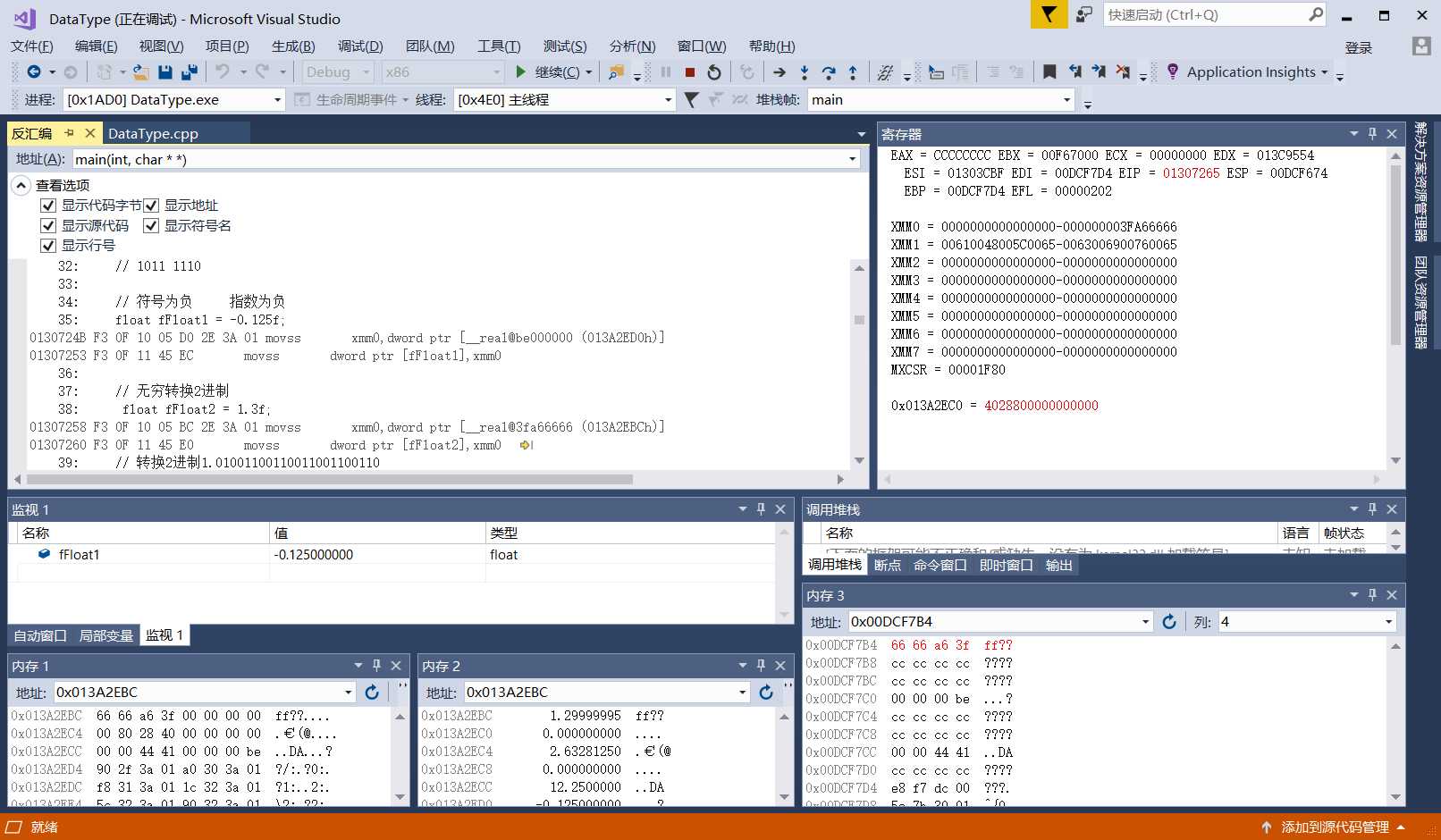Screen dimensions: 1441x840
Task: Switch to the 自动窗口 tab
Action: [x=40, y=635]
